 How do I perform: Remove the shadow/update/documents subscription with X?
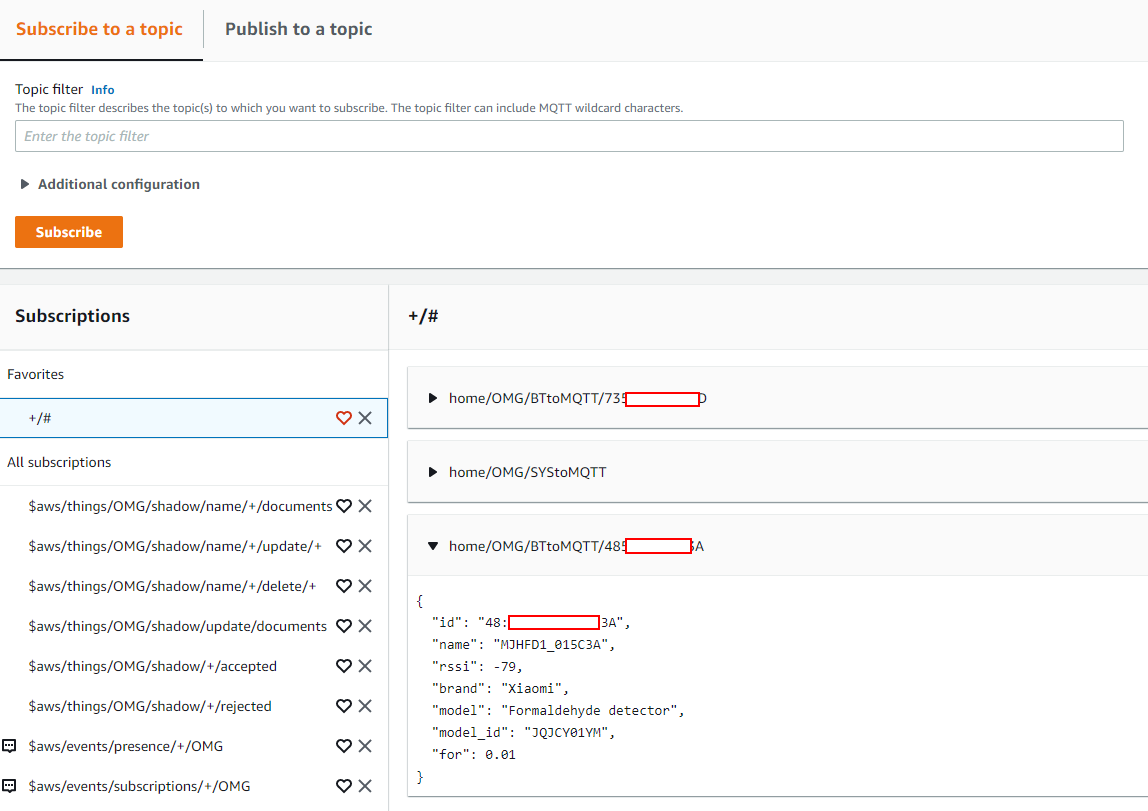(x=365, y=626)
